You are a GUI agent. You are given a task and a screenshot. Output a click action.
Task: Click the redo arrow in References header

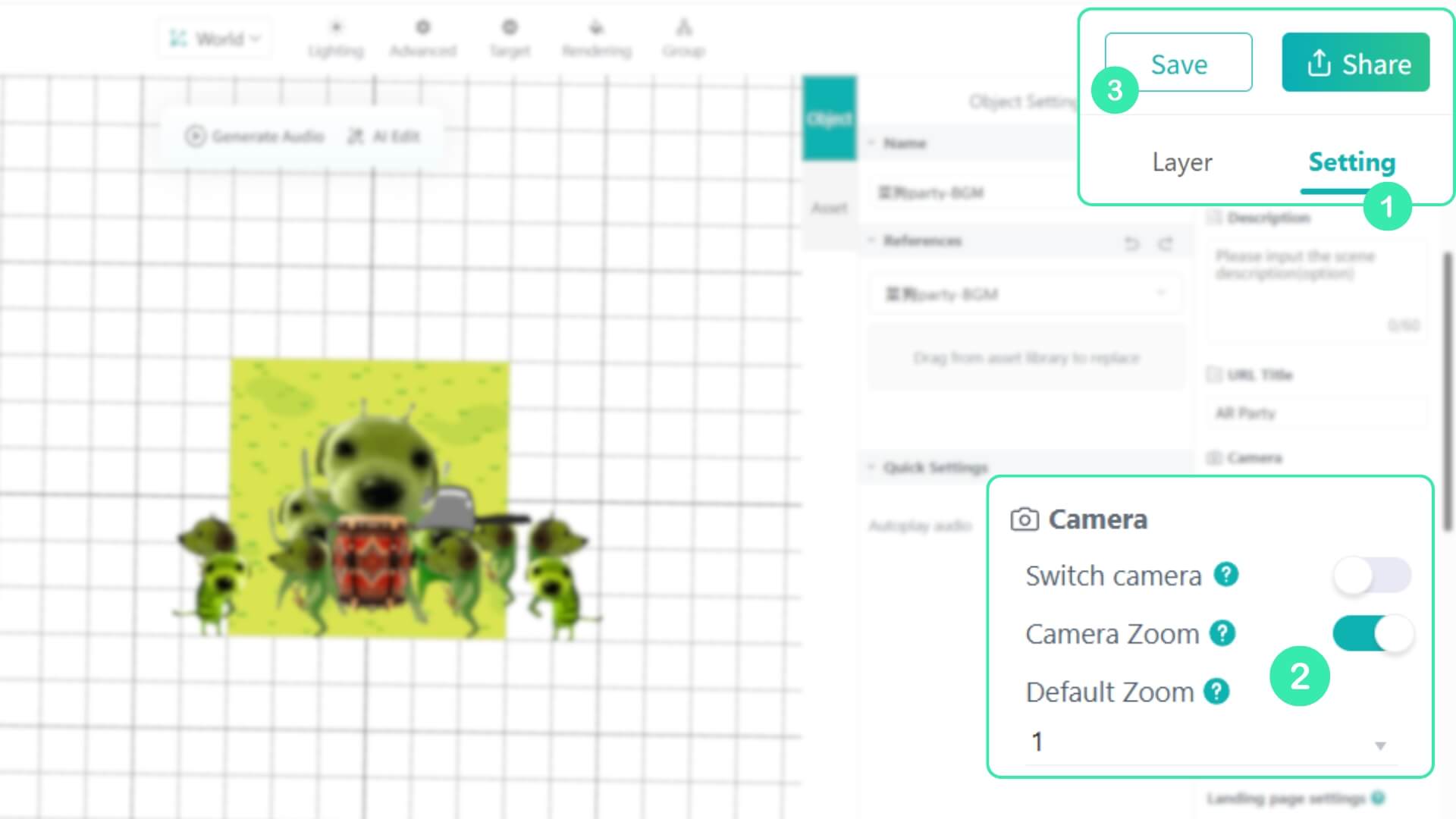(x=1166, y=243)
